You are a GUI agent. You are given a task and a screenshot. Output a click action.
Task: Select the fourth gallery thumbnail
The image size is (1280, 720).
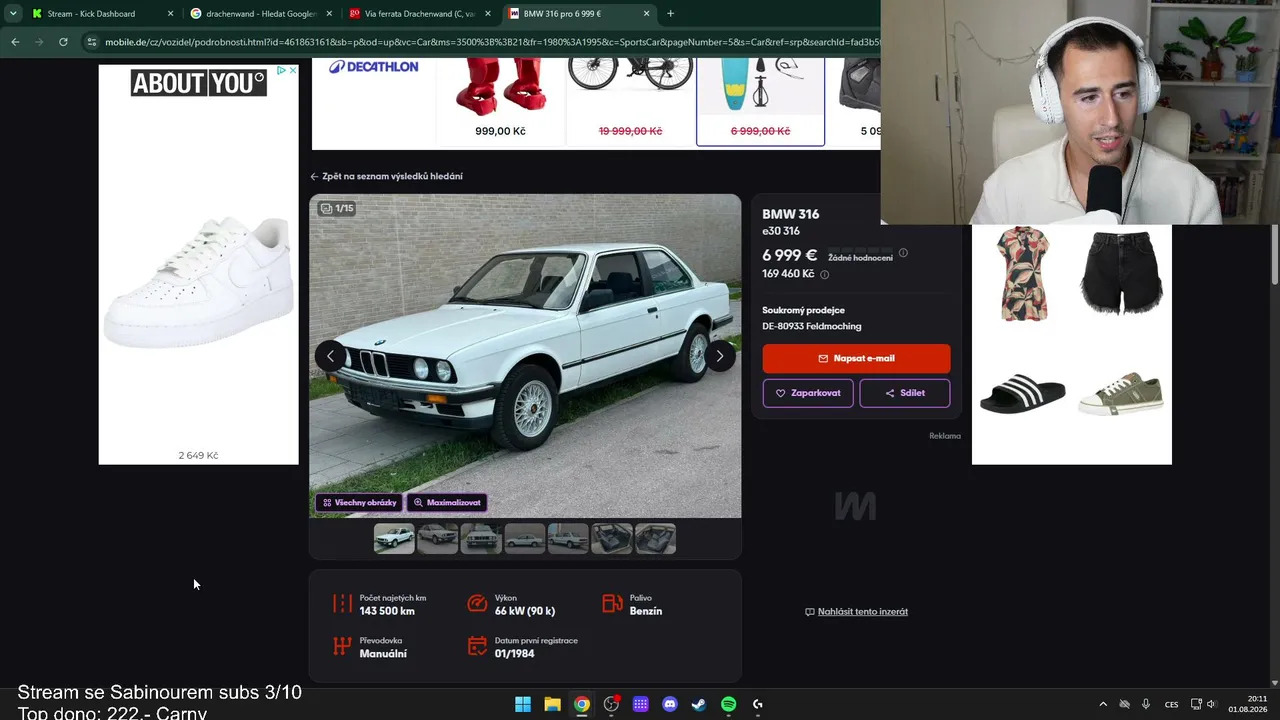click(x=525, y=539)
